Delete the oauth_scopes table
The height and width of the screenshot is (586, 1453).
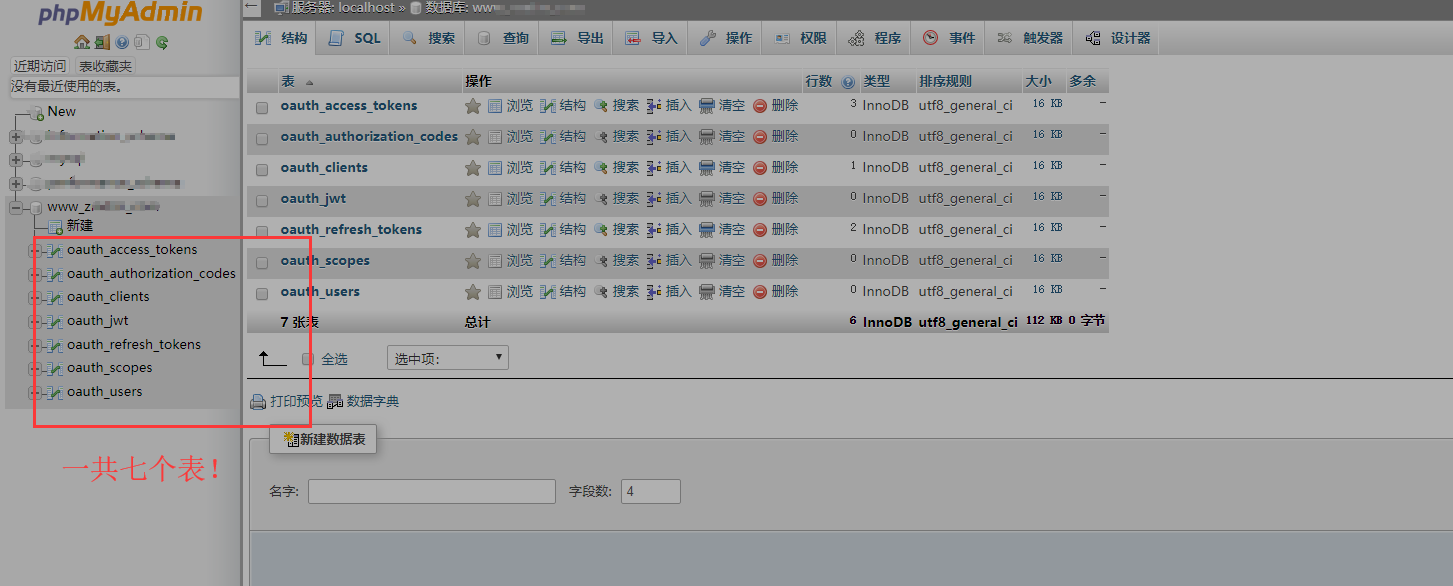pos(775,261)
